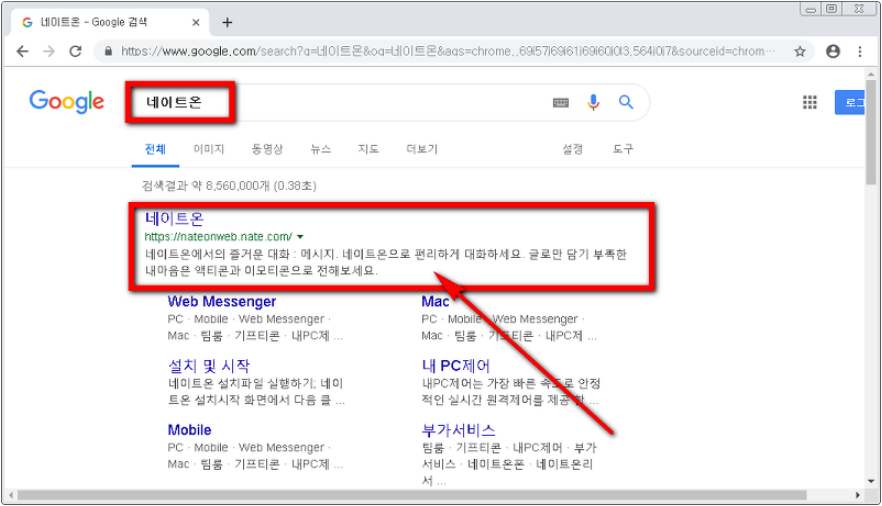Click the blue sign-in button
The width and height of the screenshot is (882, 506).
click(x=849, y=102)
